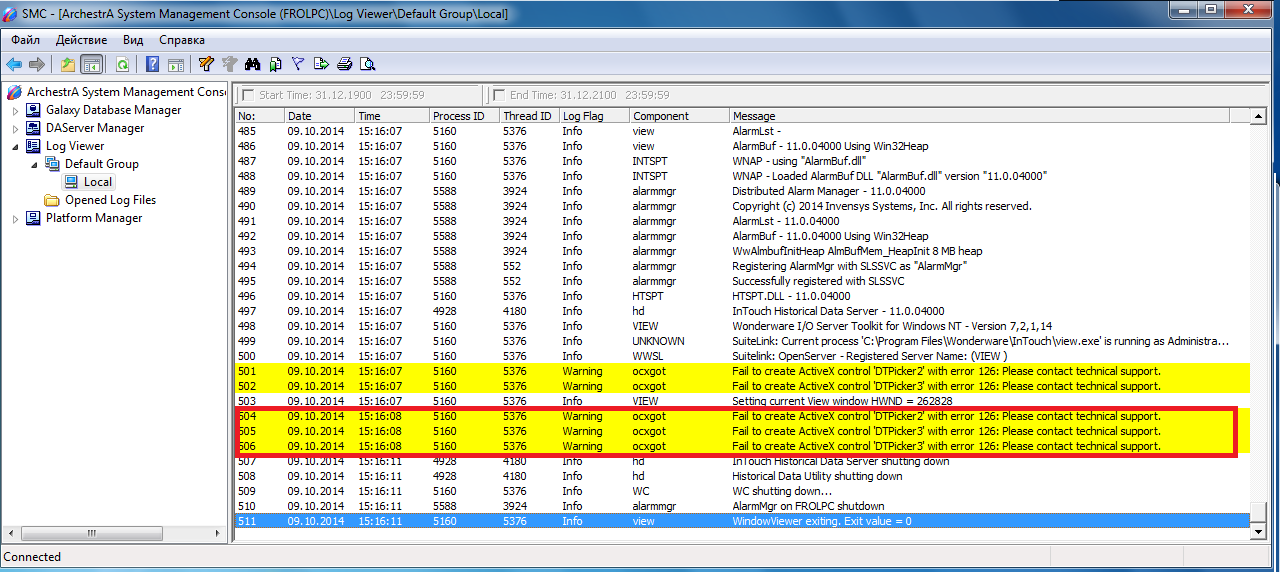This screenshot has width=1280, height=572.
Task: Click the printer Print icon
Action: (344, 65)
